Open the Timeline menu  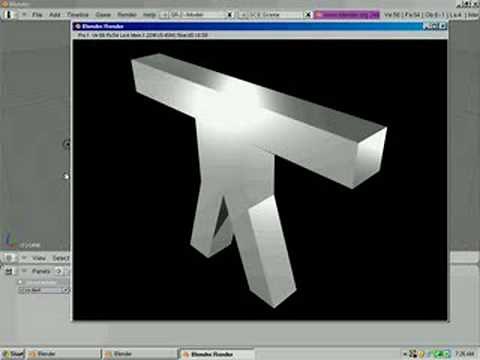coord(78,15)
